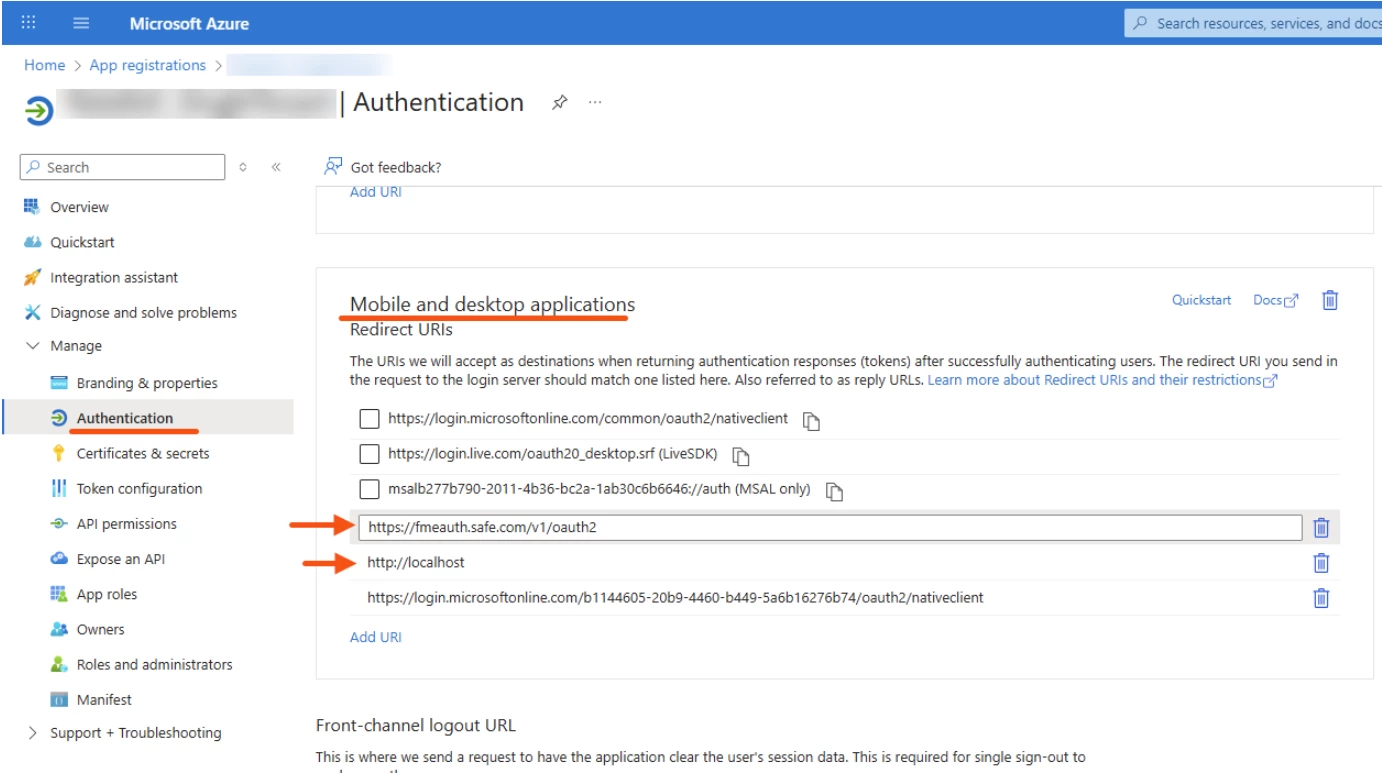1382x781 pixels.
Task: Open Learn more about Redirect URIs link
Action: 1102,380
